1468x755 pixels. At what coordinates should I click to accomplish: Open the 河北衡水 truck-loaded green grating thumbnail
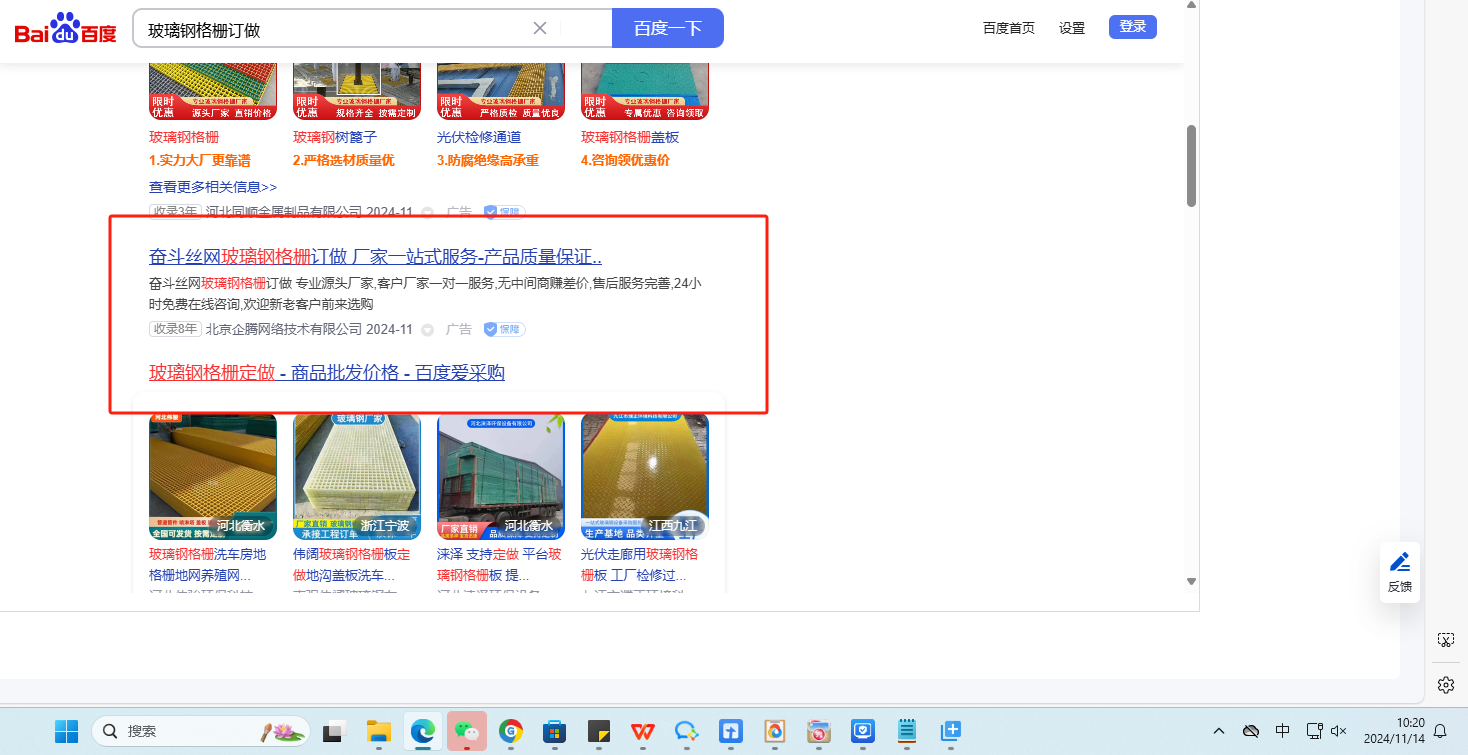501,476
